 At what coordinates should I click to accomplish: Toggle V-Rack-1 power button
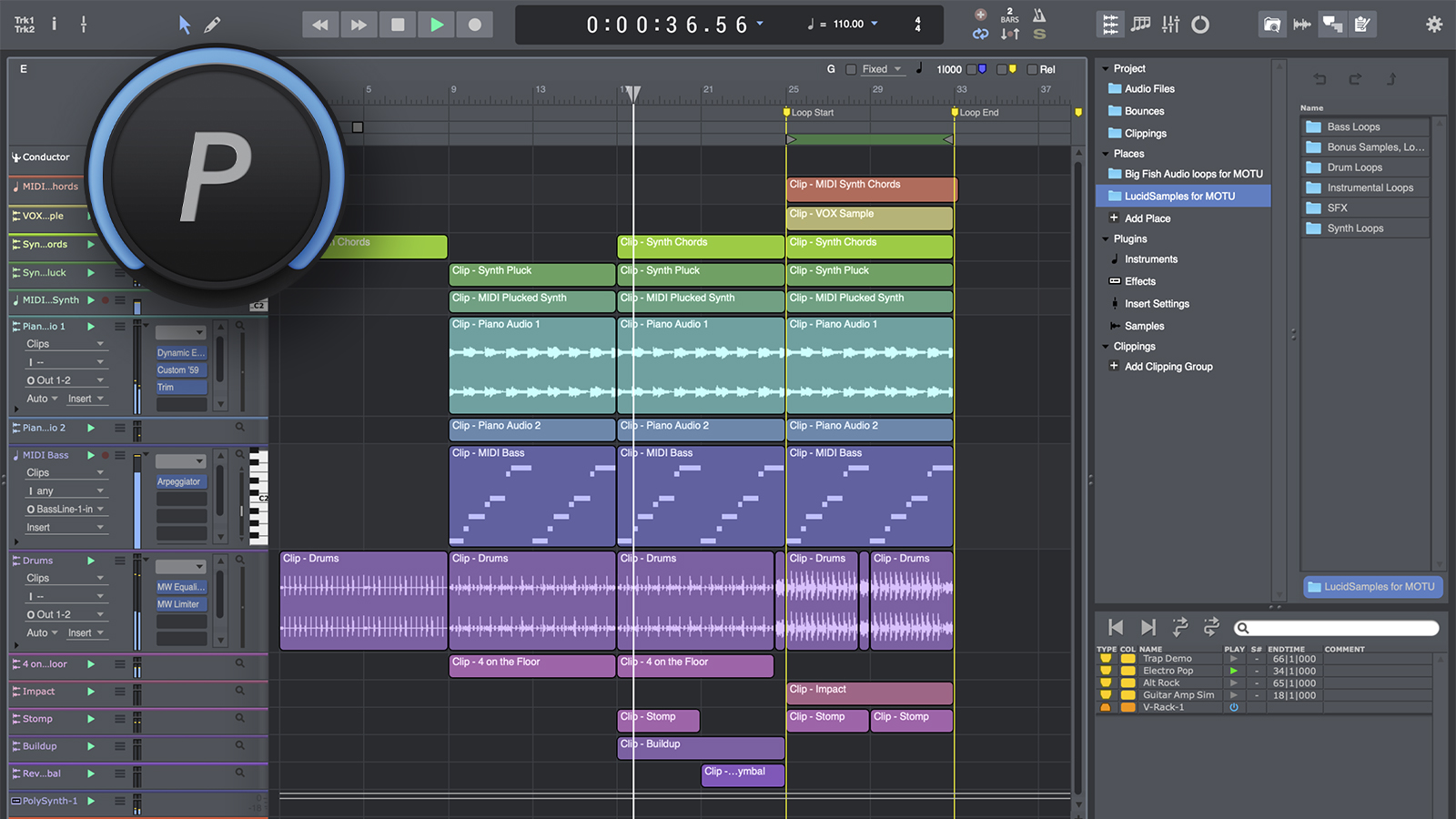pos(1234,707)
